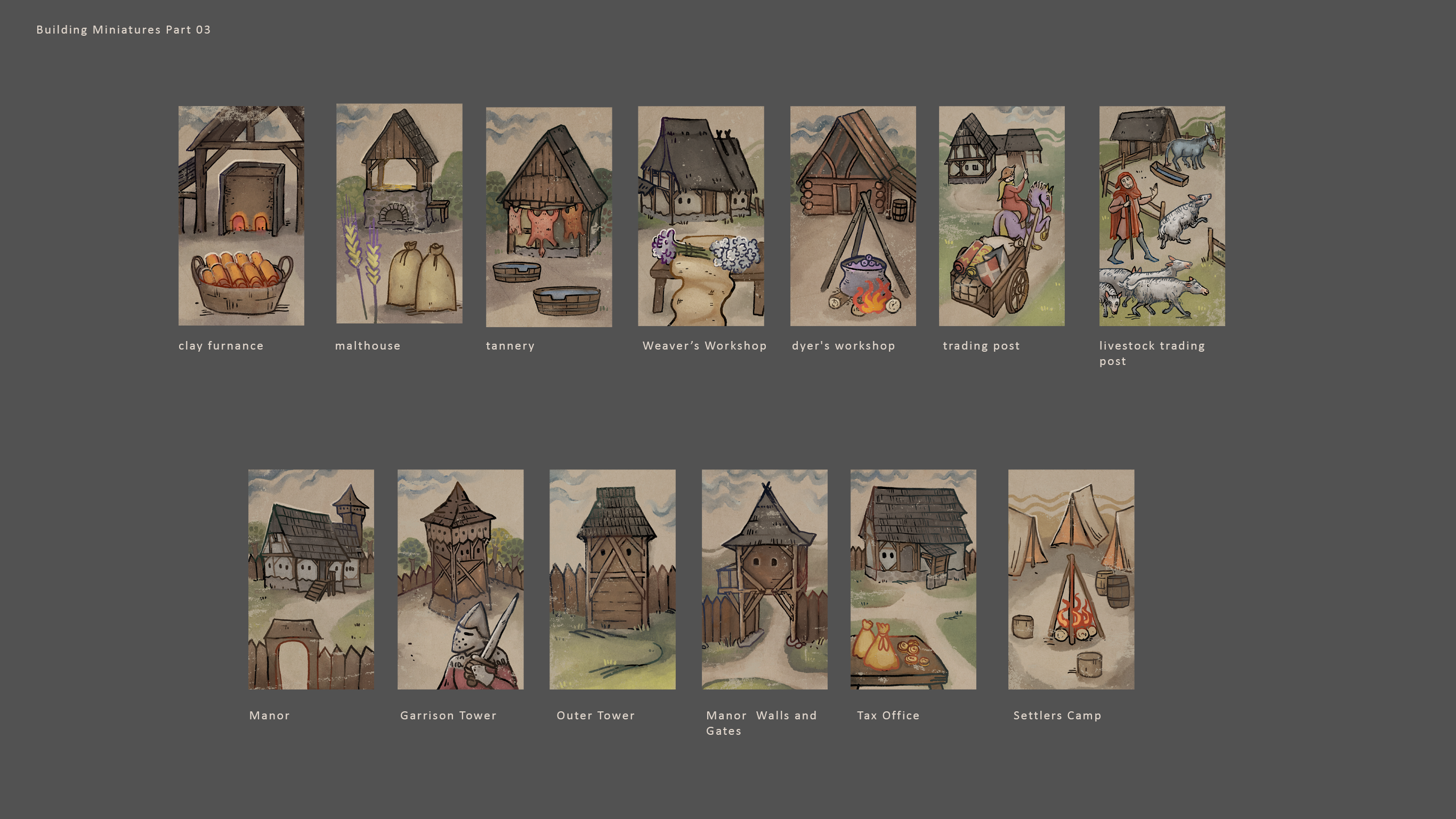This screenshot has width=1456, height=819.
Task: Select the tannery miniature card
Action: pos(549,217)
